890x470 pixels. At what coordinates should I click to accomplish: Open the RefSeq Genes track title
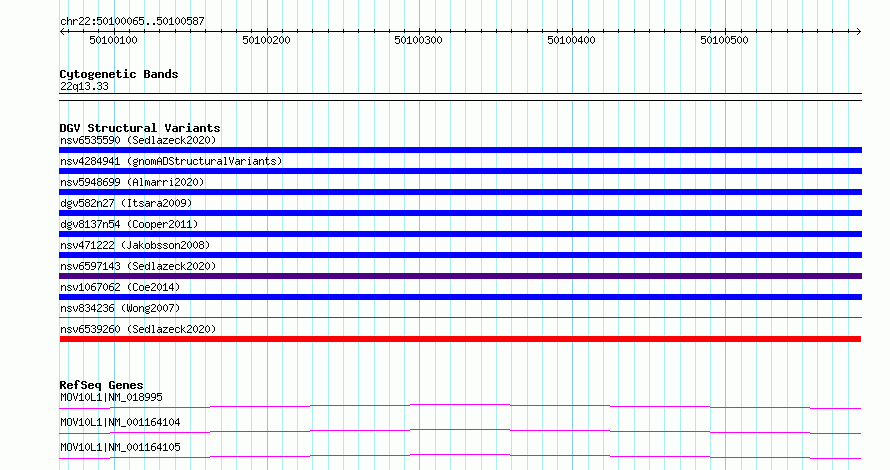click(x=101, y=385)
